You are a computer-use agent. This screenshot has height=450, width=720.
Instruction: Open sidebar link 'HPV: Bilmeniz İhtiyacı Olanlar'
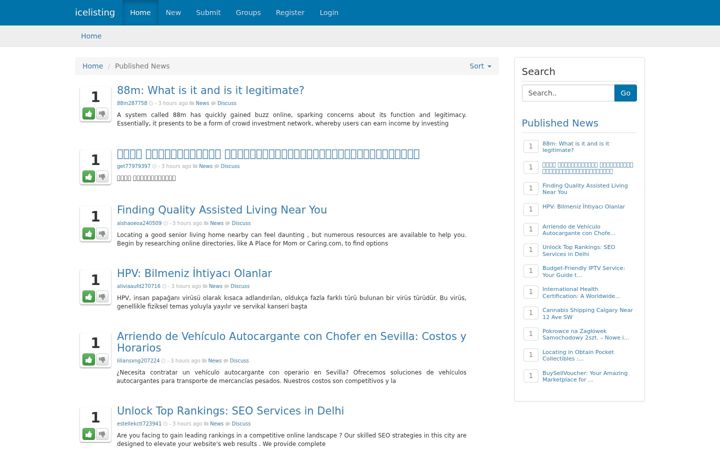(x=584, y=207)
